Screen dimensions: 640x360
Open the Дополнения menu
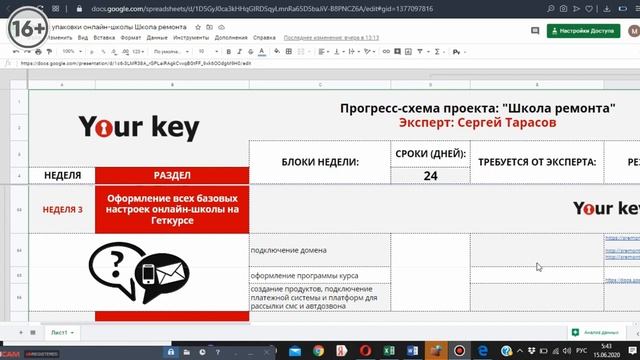pos(231,38)
